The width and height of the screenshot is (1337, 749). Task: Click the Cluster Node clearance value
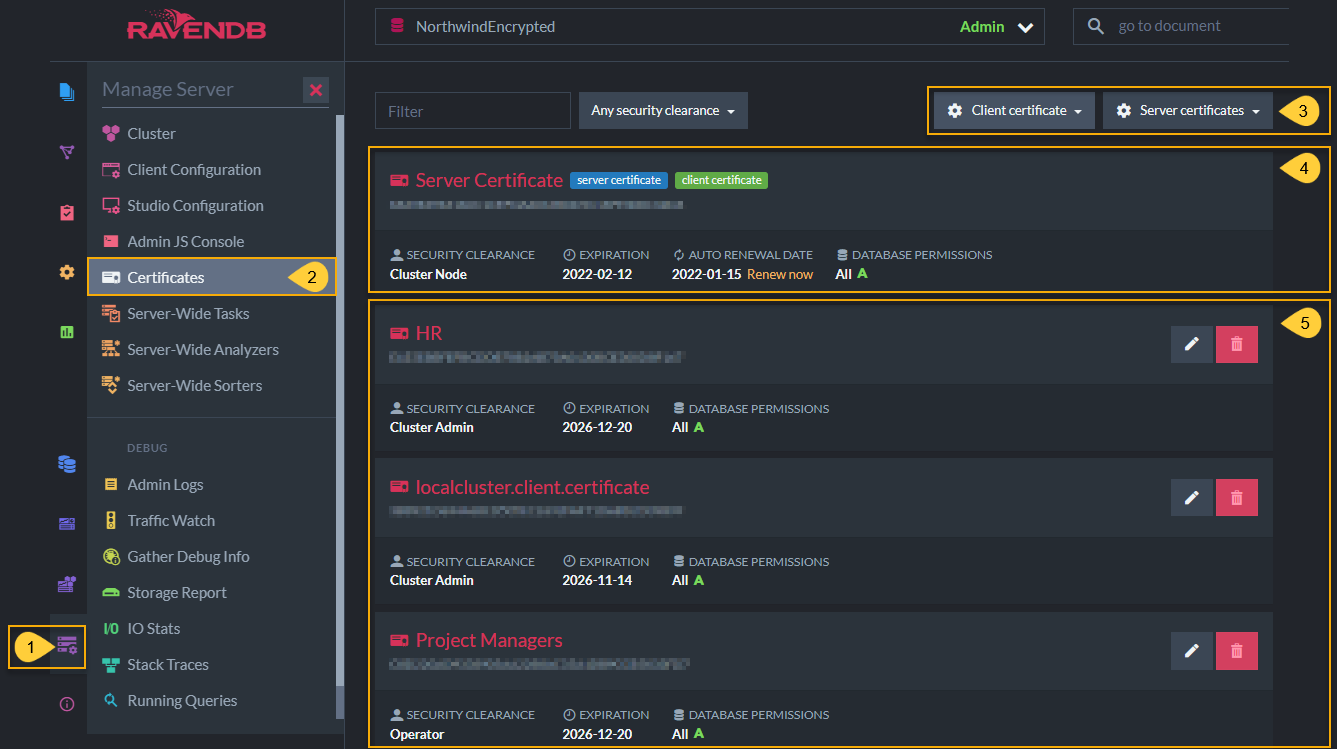pyautogui.click(x=428, y=274)
